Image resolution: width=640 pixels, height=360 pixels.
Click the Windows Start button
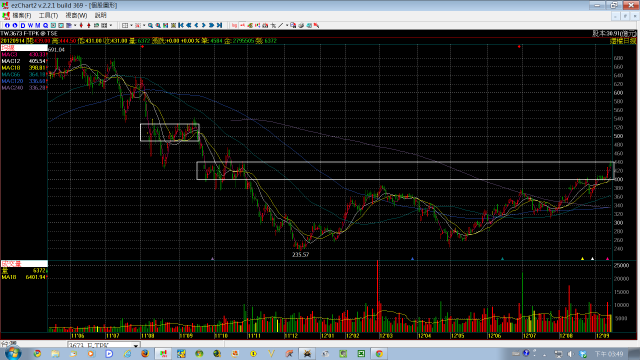[13, 353]
